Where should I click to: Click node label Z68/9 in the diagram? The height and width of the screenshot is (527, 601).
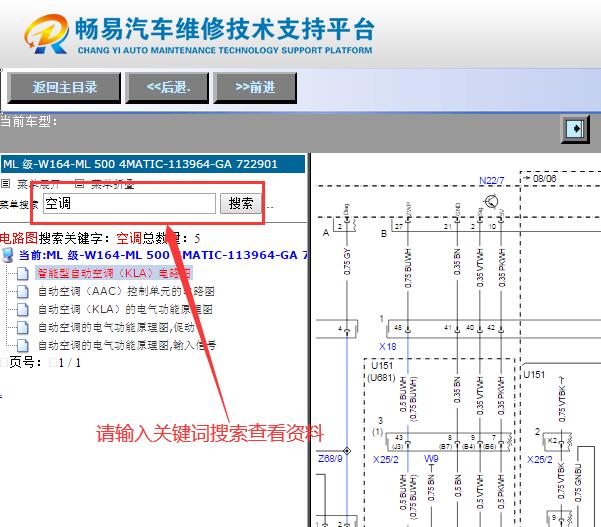[330, 458]
